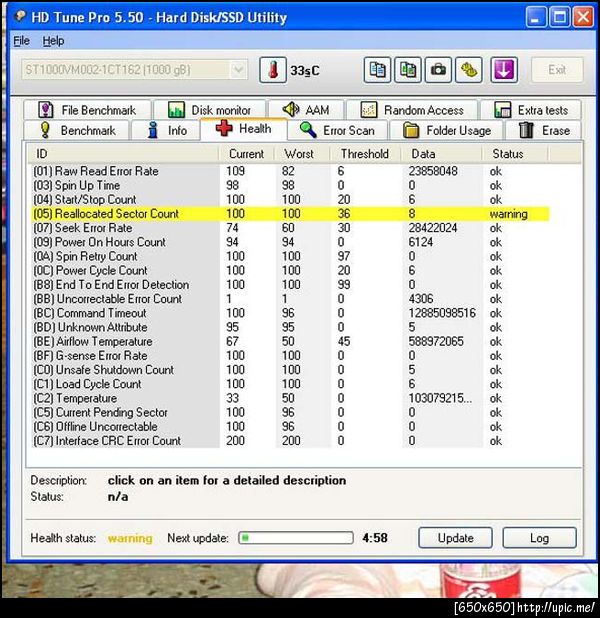Switch to AAM tab
The height and width of the screenshot is (618, 600).
tap(306, 110)
